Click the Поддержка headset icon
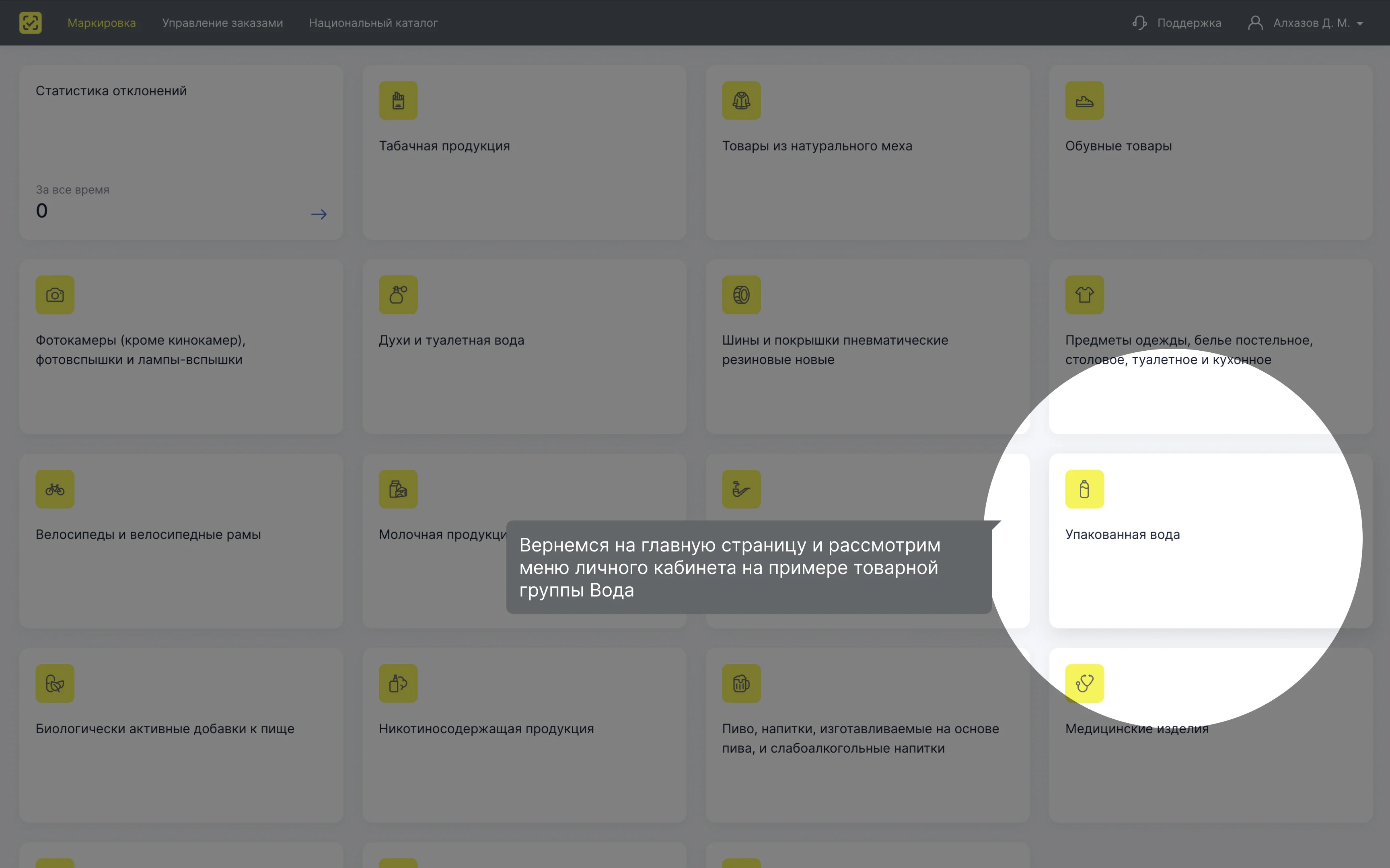This screenshot has height=868, width=1390. pyautogui.click(x=1139, y=23)
